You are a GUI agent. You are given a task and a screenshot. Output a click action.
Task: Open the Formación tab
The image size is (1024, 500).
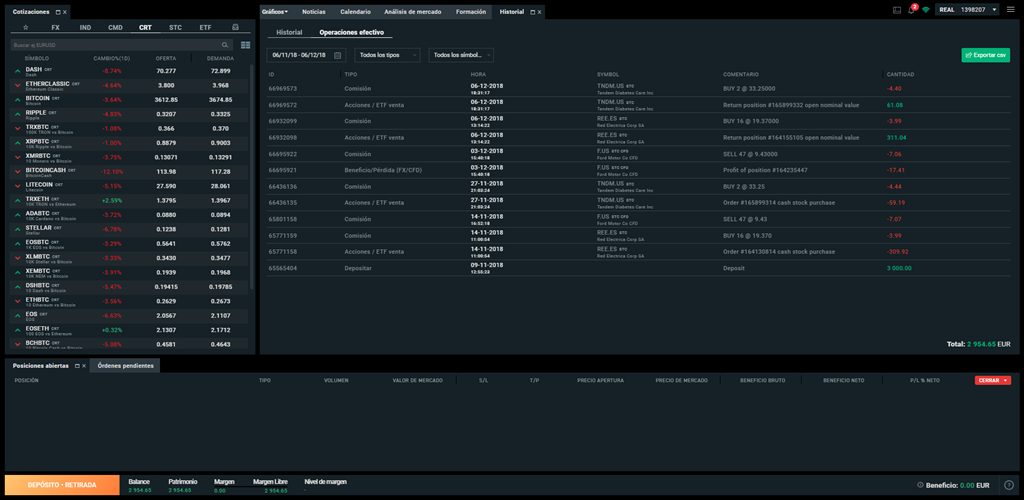(x=470, y=12)
